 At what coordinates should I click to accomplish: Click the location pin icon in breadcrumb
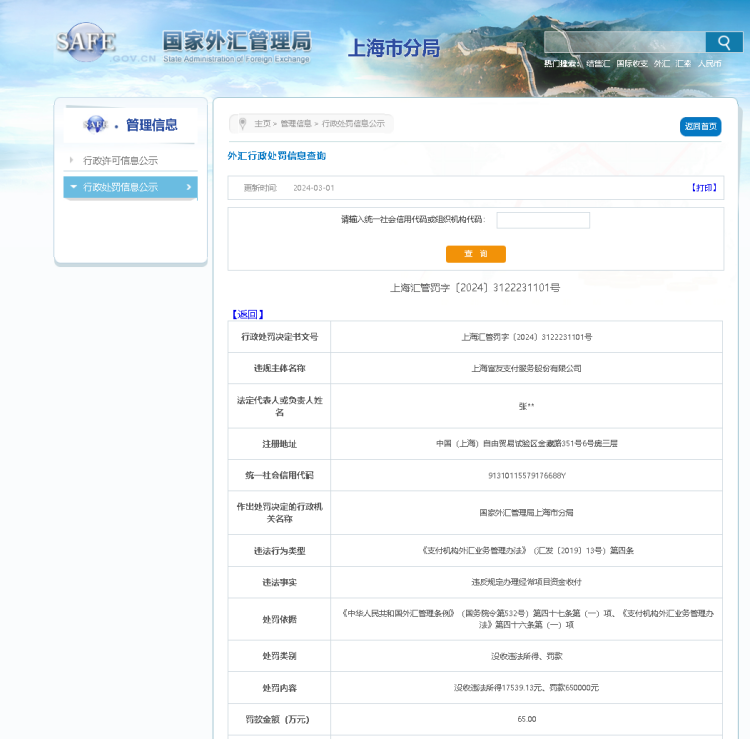[243, 123]
